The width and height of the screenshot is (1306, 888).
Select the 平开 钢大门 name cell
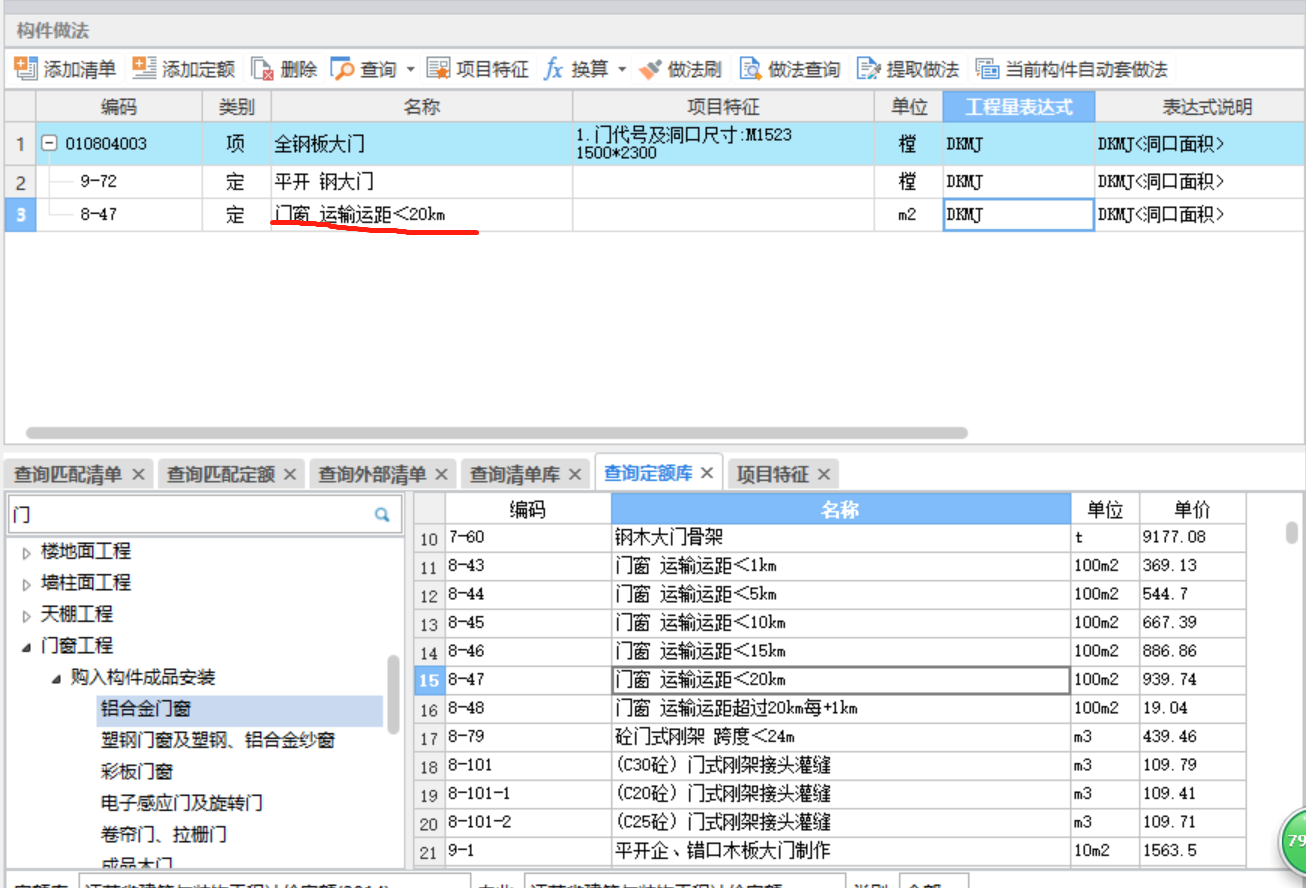(x=422, y=182)
